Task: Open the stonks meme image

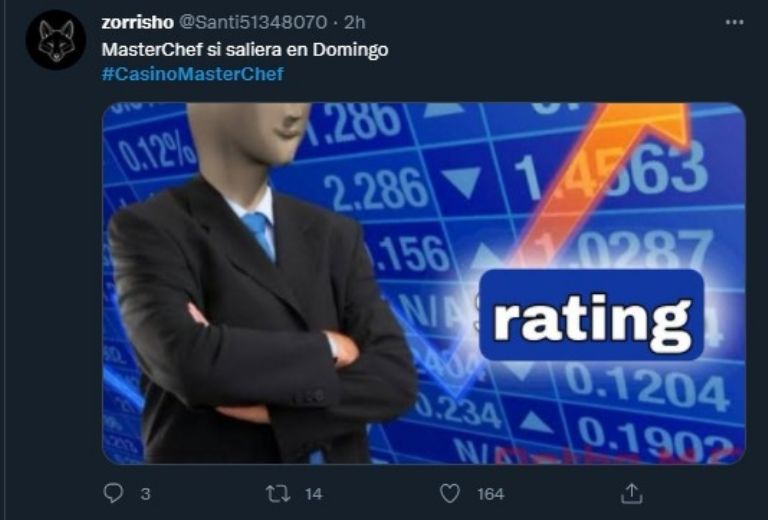Action: [424, 283]
